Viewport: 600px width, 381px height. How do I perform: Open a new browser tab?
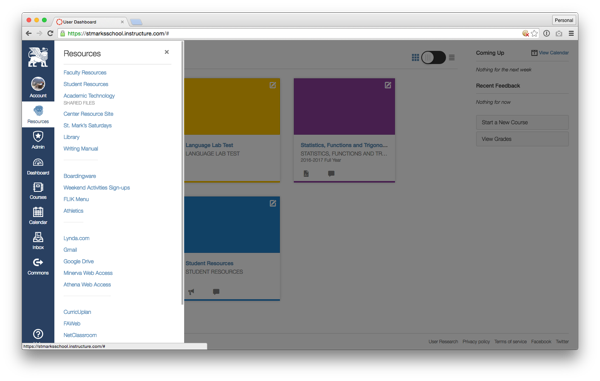point(136,22)
